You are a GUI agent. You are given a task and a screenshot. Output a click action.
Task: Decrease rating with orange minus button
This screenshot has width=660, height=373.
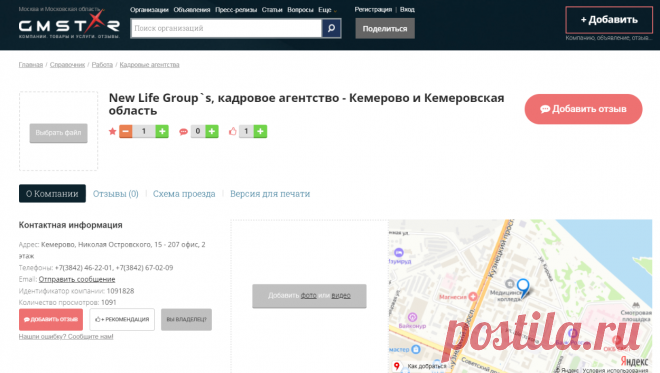pos(125,131)
